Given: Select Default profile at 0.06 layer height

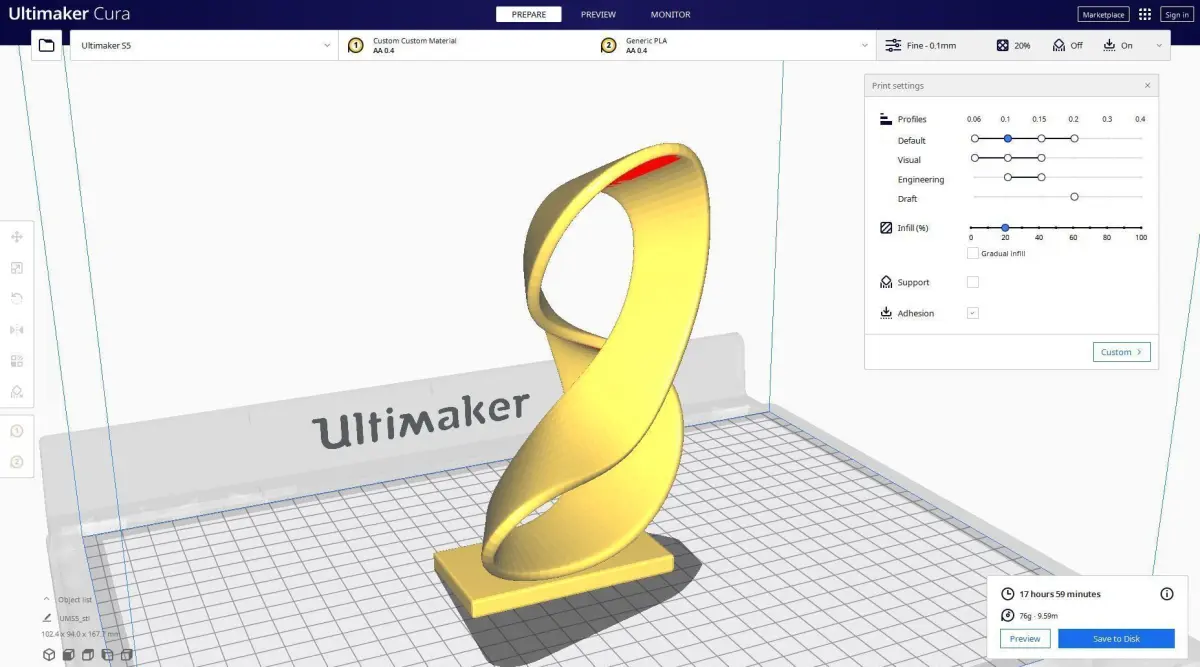Looking at the screenshot, I should (x=975, y=139).
